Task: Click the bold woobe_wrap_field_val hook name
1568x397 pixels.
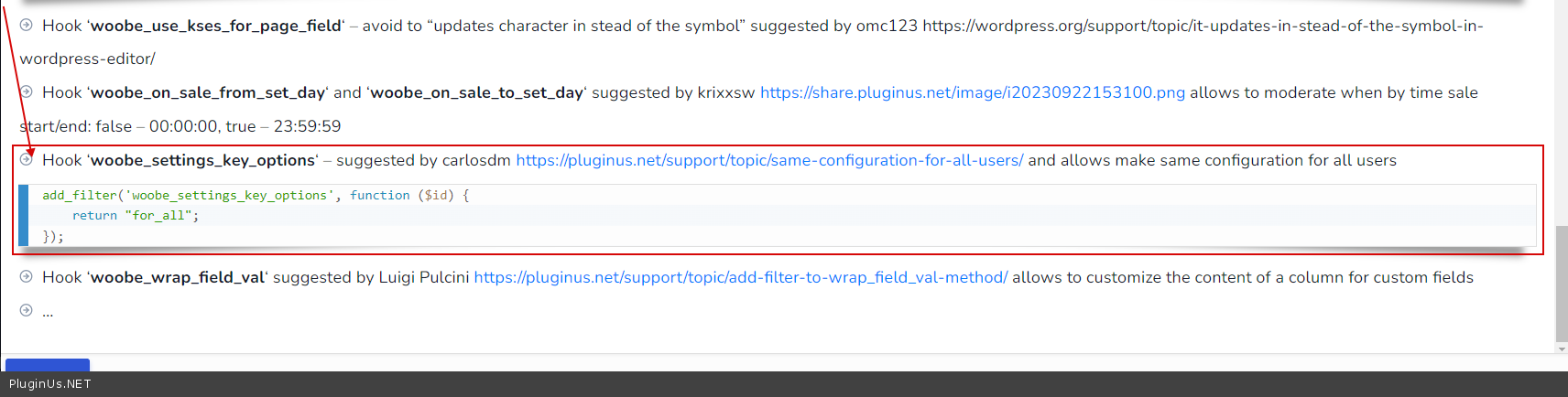Action: 178,277
